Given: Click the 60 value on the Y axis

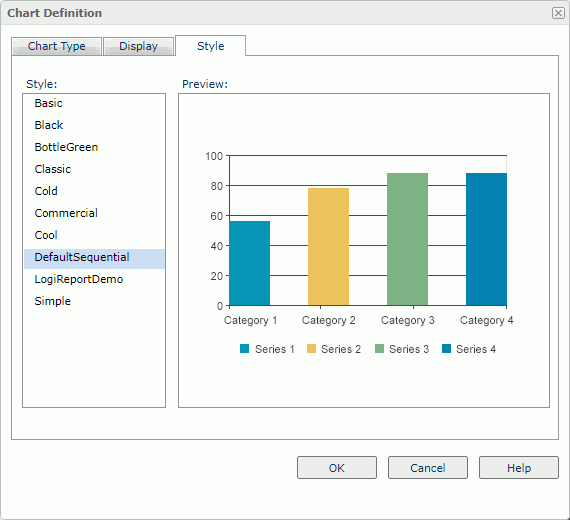Looking at the screenshot, I should click(x=217, y=216).
